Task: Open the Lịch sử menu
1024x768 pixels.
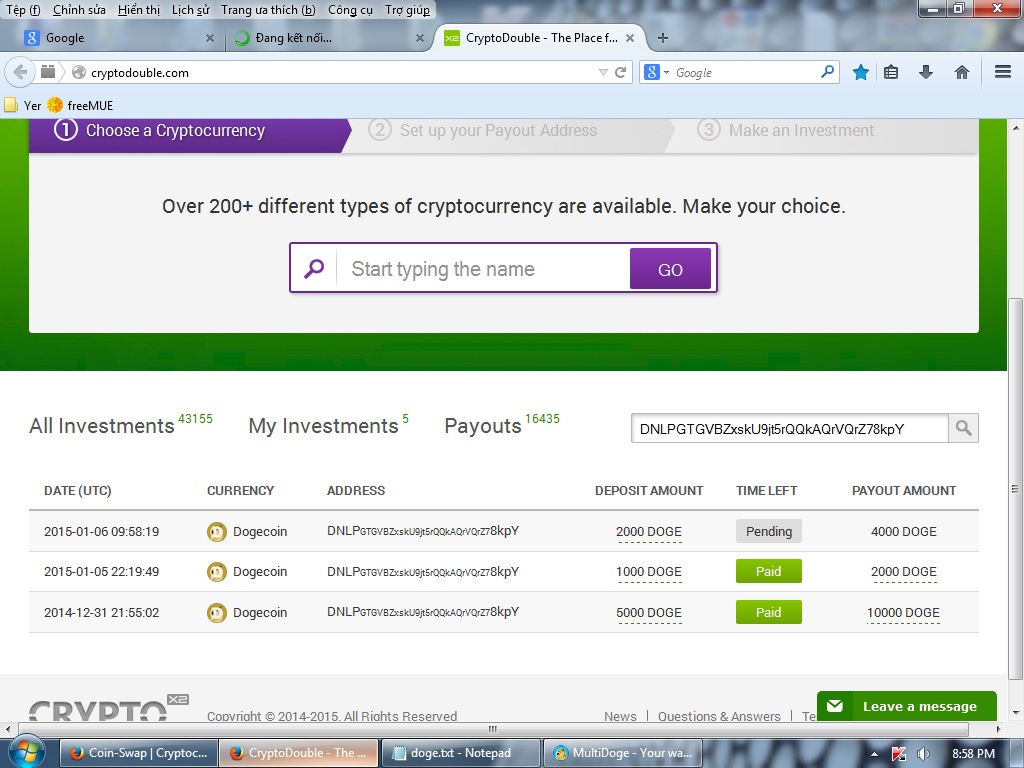Action: (x=190, y=10)
